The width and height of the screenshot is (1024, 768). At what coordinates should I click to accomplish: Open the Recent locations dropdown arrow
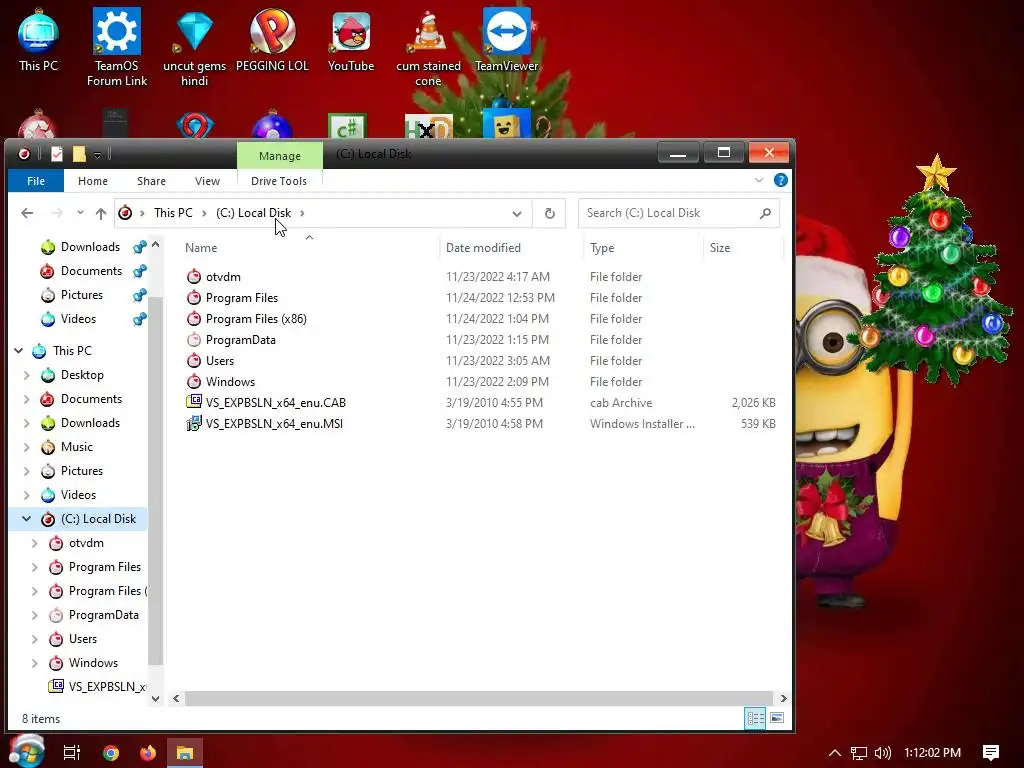click(80, 214)
